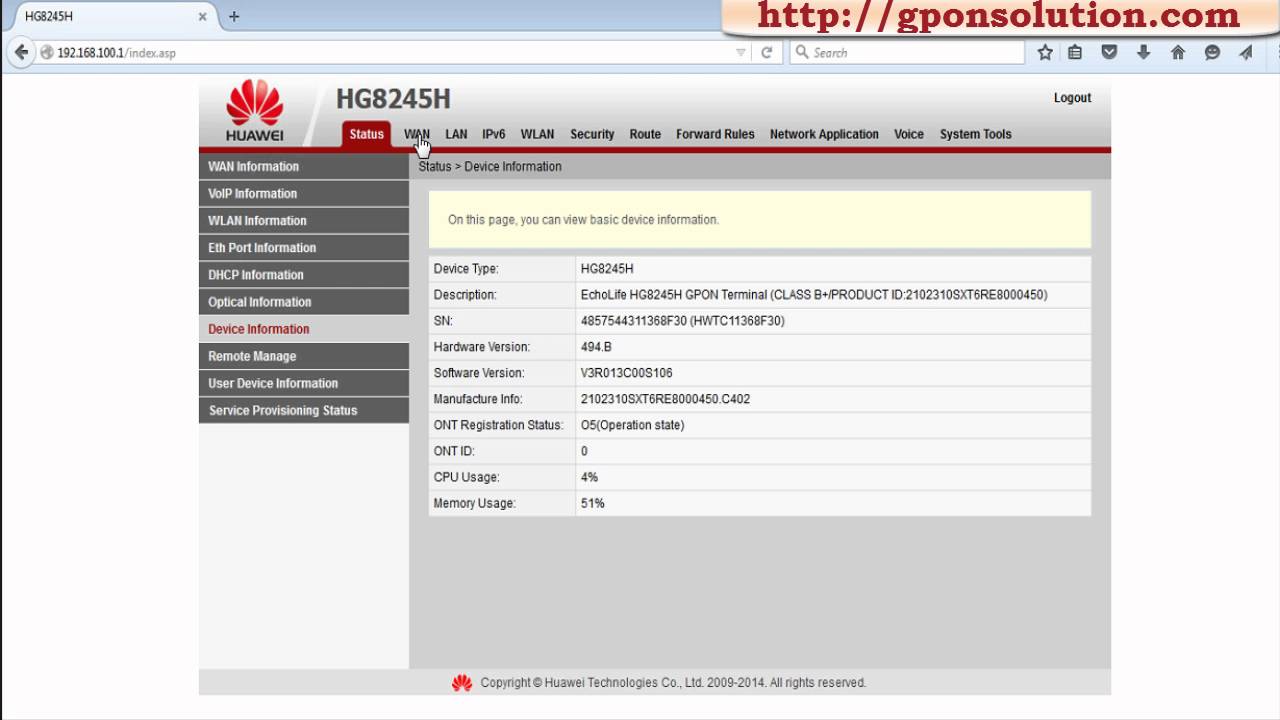This screenshot has width=1280, height=720.
Task: Open the bookmarks list icon
Action: pos(1075,53)
